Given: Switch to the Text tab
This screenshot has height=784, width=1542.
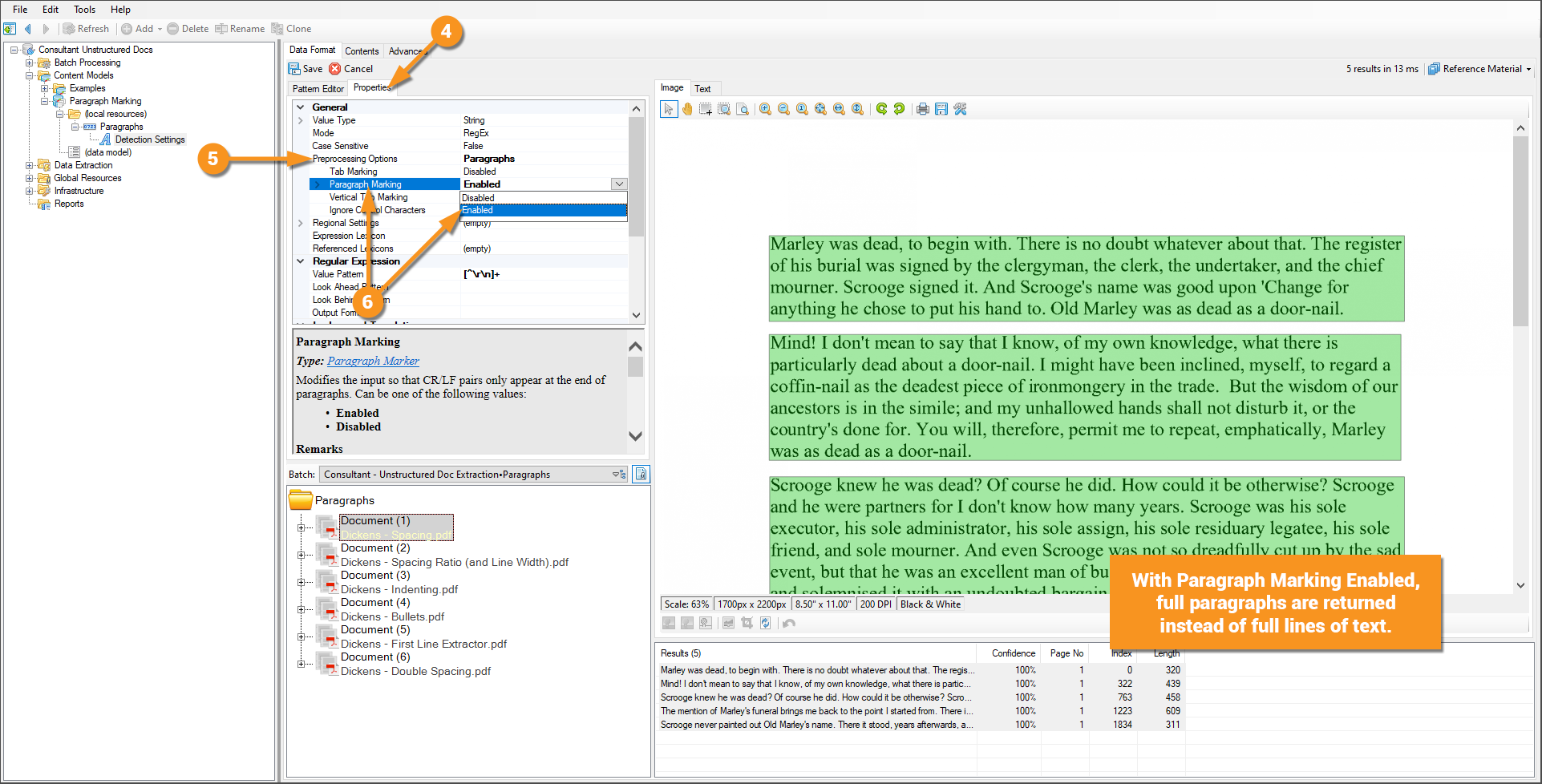Looking at the screenshot, I should tap(702, 89).
